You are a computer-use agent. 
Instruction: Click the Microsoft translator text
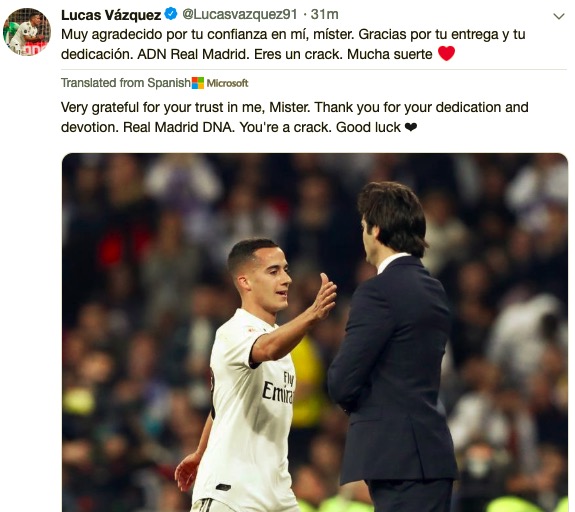coord(227,83)
